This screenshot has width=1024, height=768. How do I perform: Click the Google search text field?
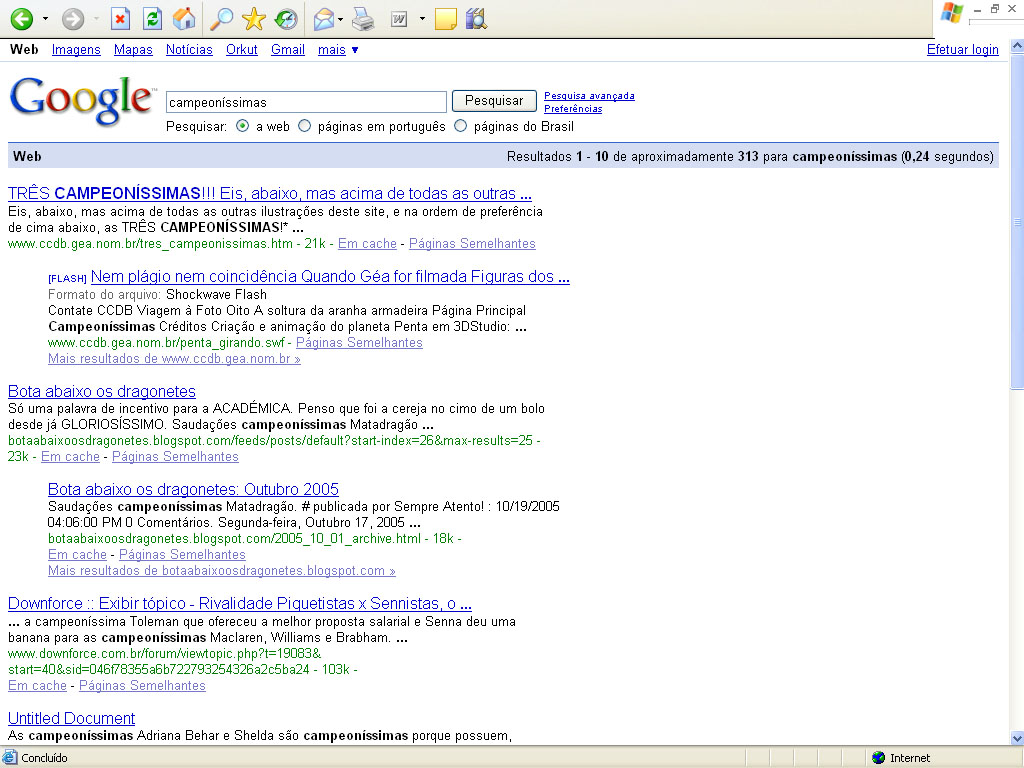305,102
